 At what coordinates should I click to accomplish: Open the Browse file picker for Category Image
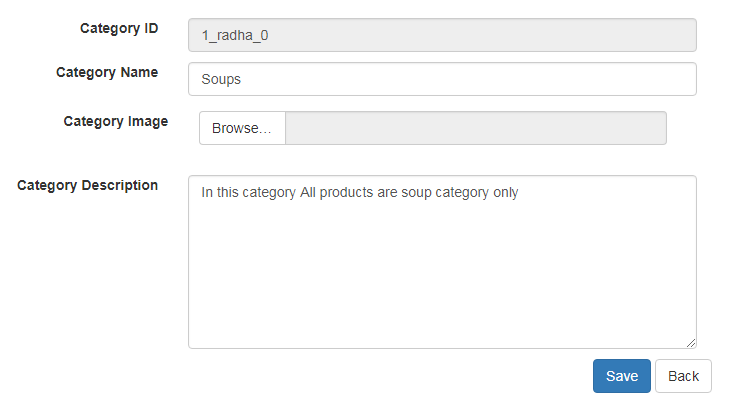click(x=242, y=128)
